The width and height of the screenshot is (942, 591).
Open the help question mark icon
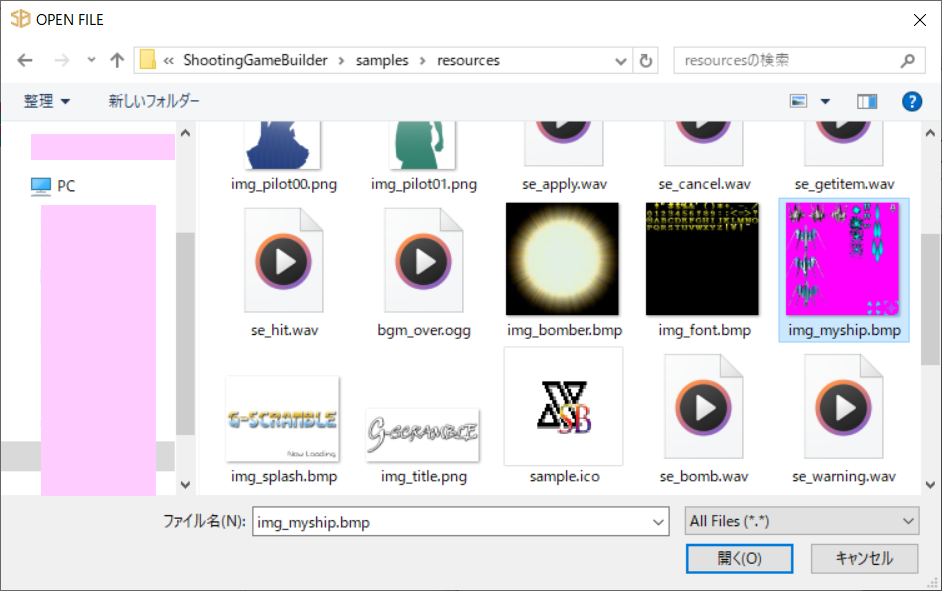coord(911,101)
